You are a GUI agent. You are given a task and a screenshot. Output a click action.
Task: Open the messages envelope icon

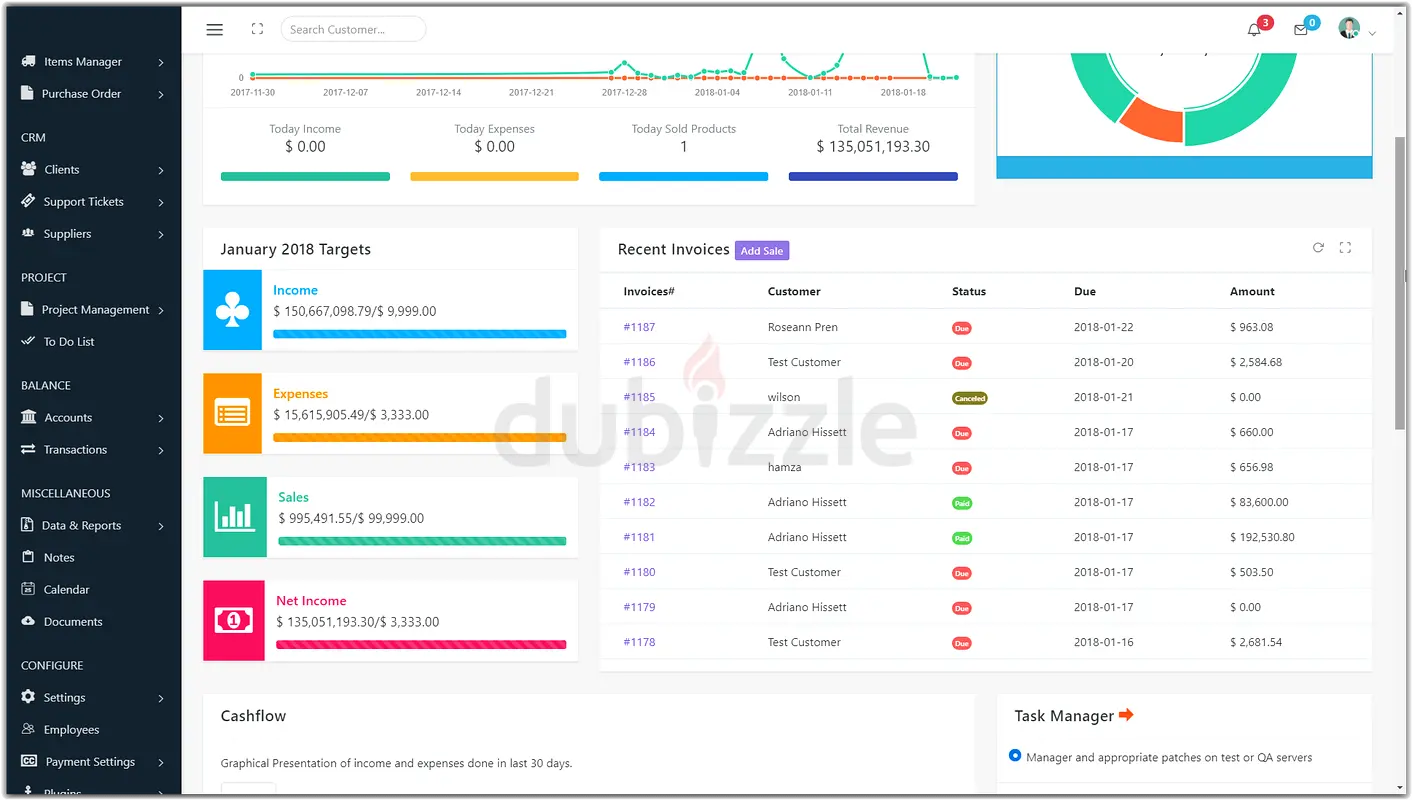(1300, 30)
